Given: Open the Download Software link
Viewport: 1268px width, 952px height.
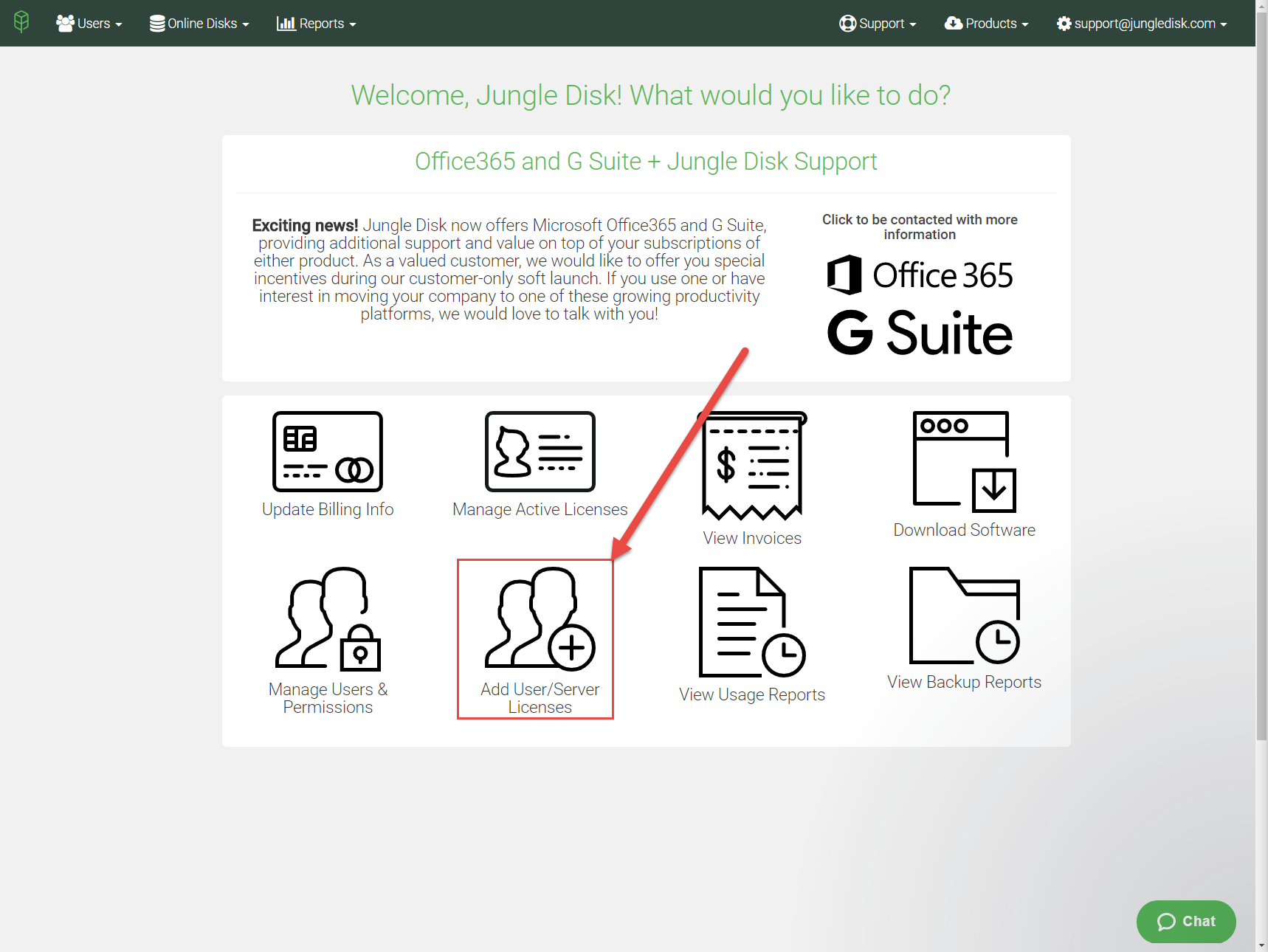Looking at the screenshot, I should click(965, 530).
